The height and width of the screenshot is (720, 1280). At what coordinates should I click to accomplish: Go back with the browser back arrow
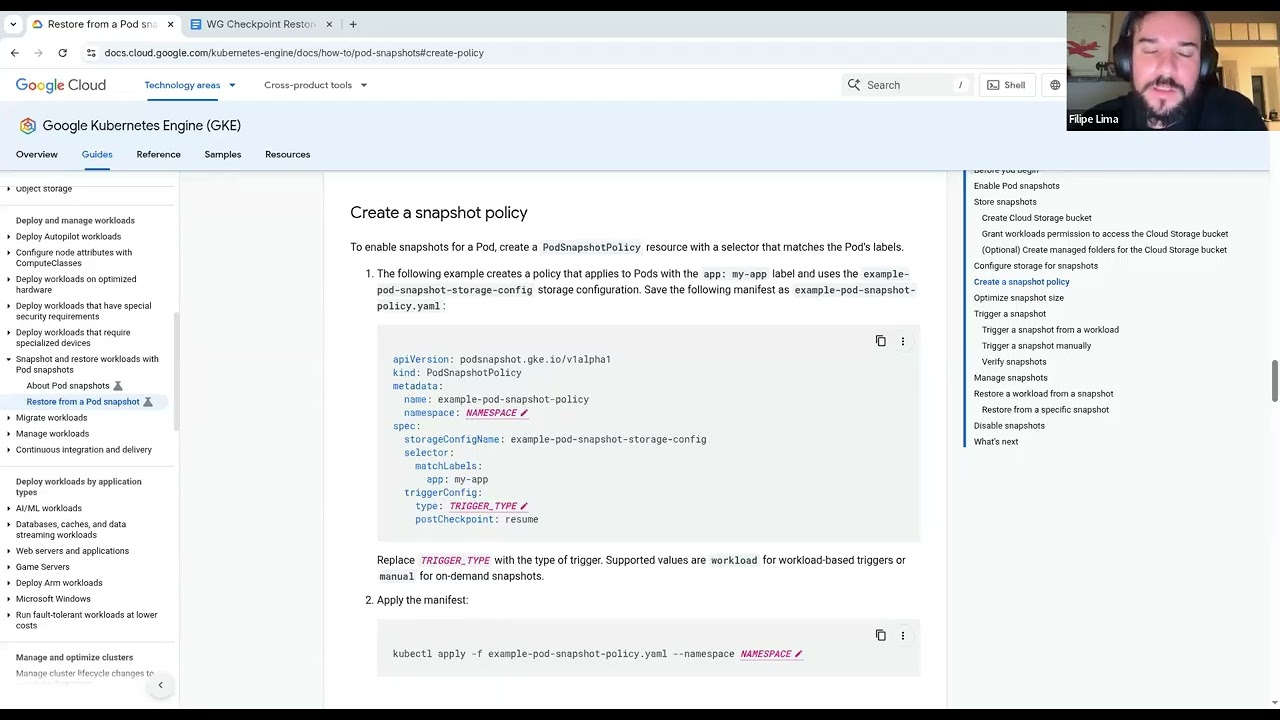click(x=15, y=53)
